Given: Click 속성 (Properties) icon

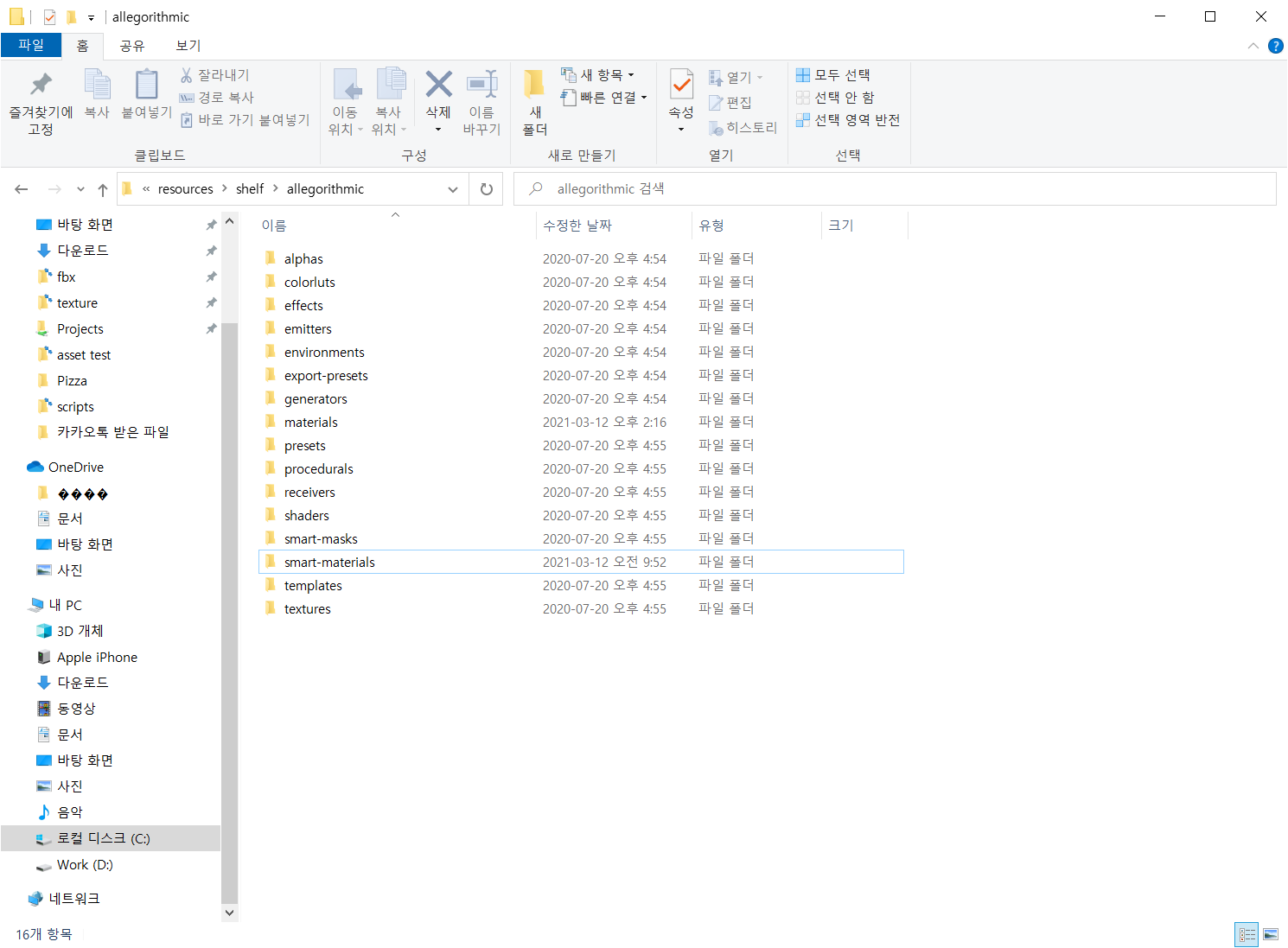Looking at the screenshot, I should (681, 84).
